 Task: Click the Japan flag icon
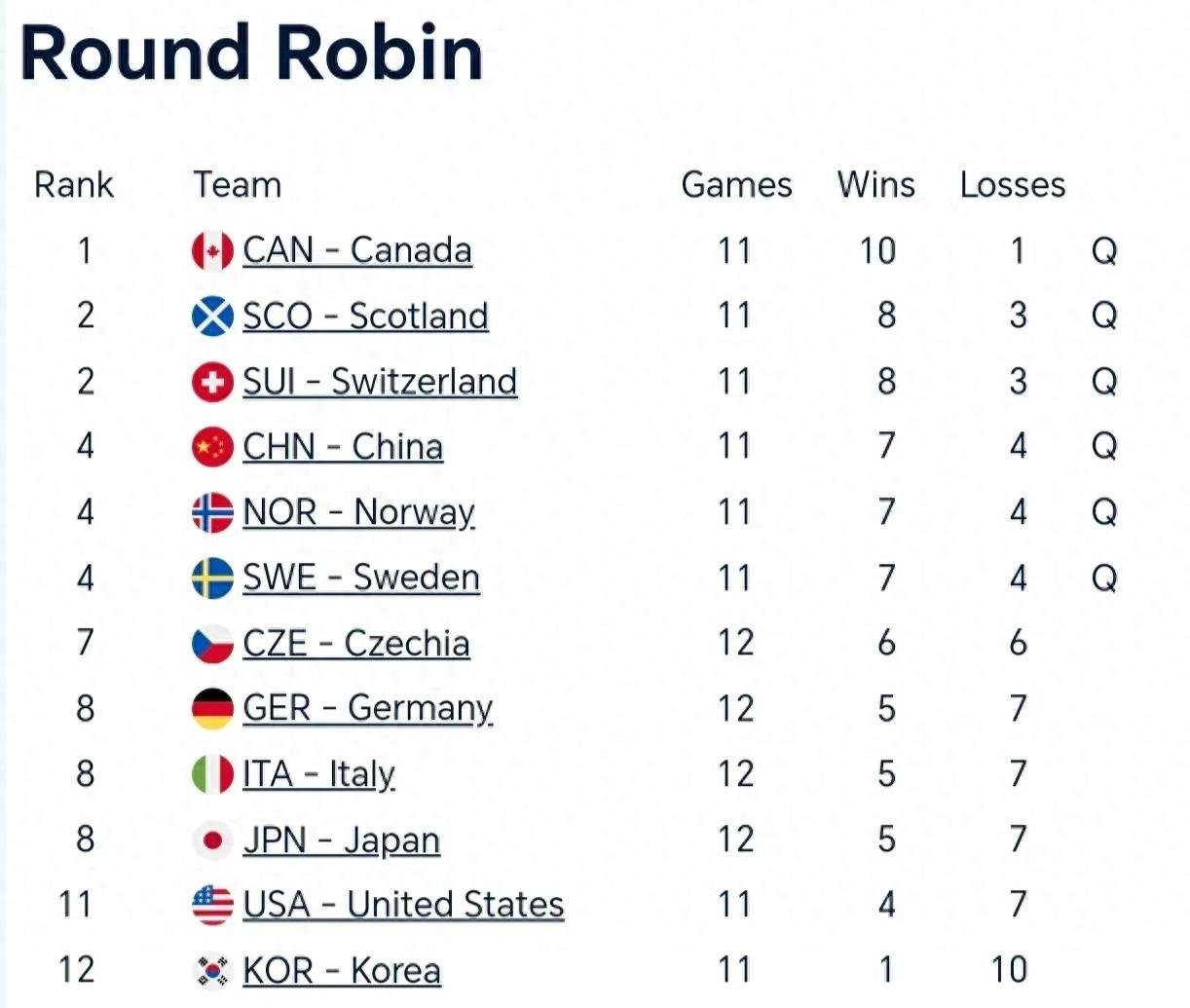212,840
